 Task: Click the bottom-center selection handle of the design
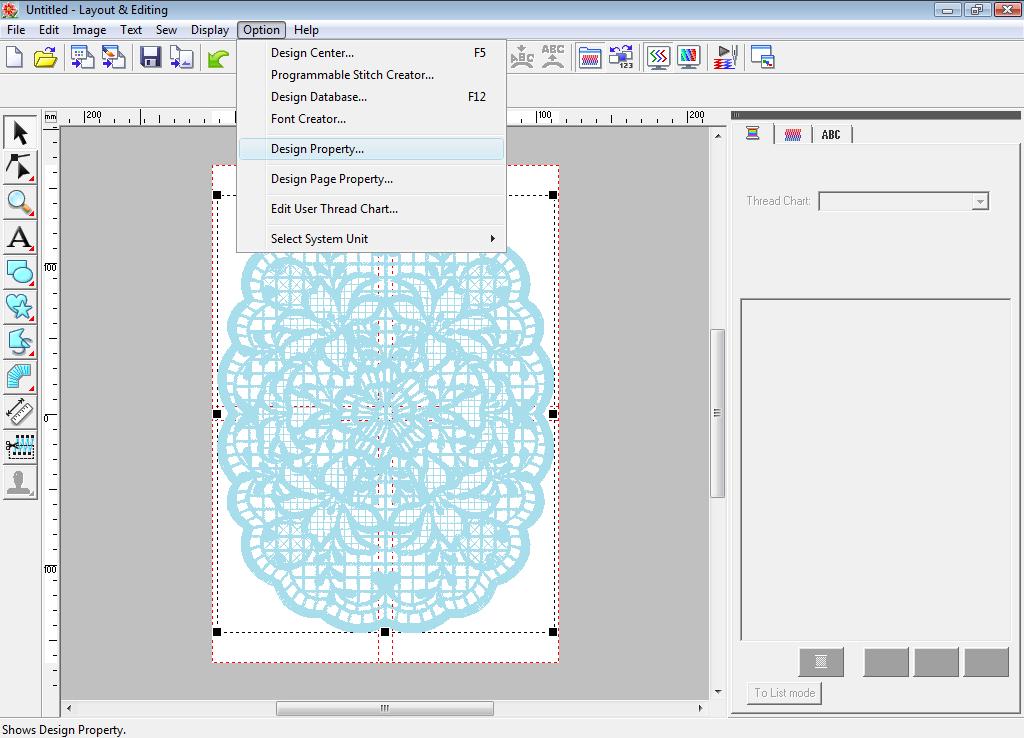point(385,632)
